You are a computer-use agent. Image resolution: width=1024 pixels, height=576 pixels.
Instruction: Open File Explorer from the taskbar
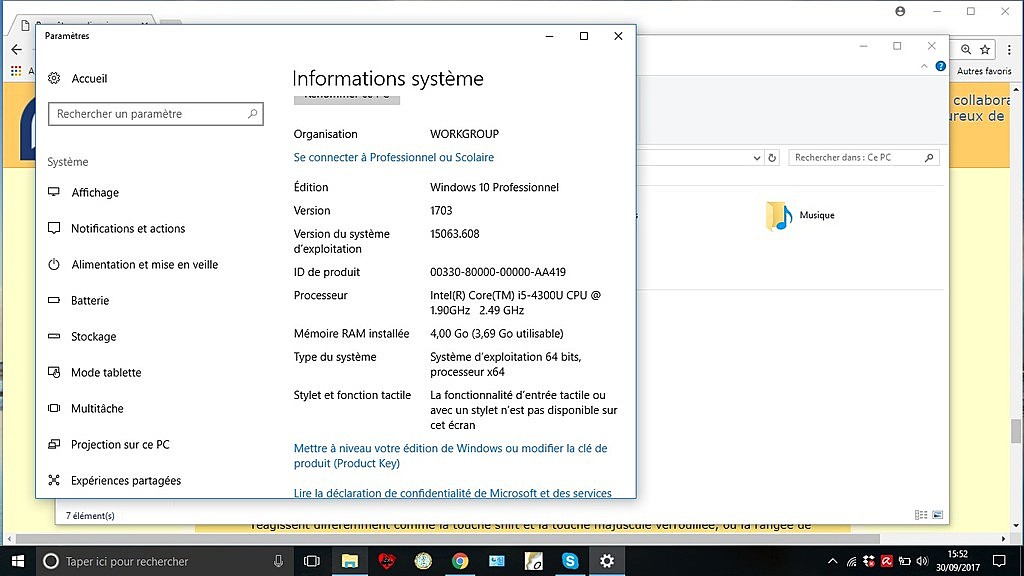(x=350, y=561)
